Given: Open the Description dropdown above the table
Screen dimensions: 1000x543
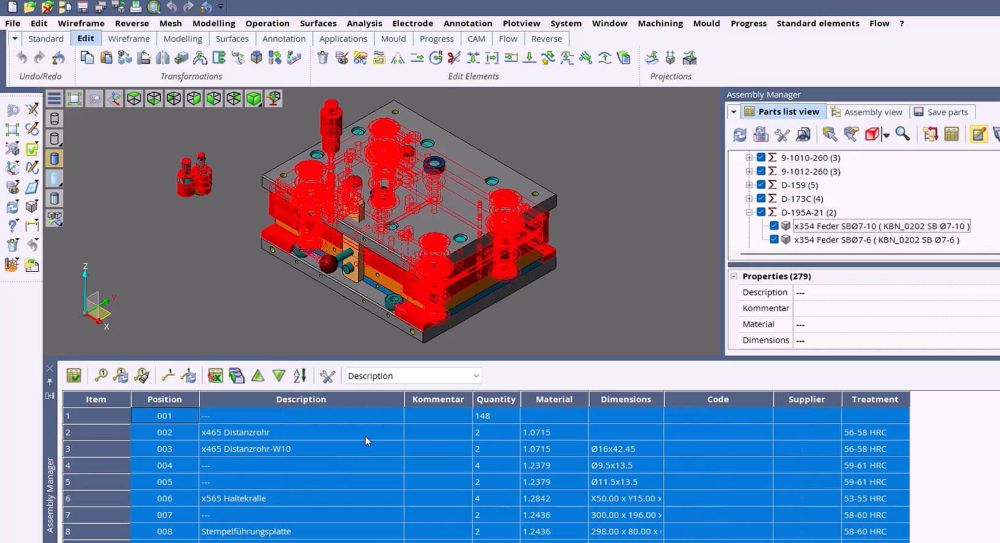Looking at the screenshot, I should (x=475, y=376).
